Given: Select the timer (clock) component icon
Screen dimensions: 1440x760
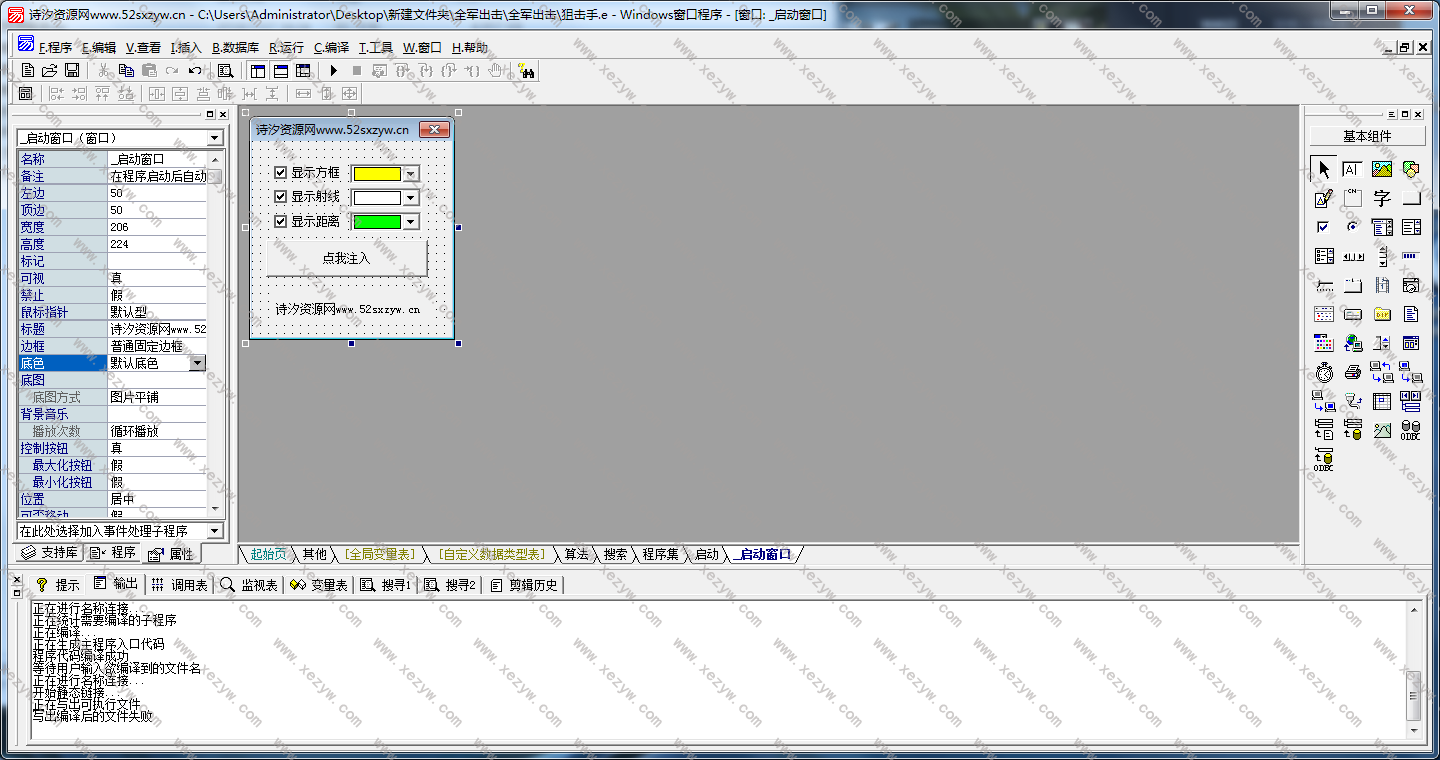Looking at the screenshot, I should point(1324,373).
